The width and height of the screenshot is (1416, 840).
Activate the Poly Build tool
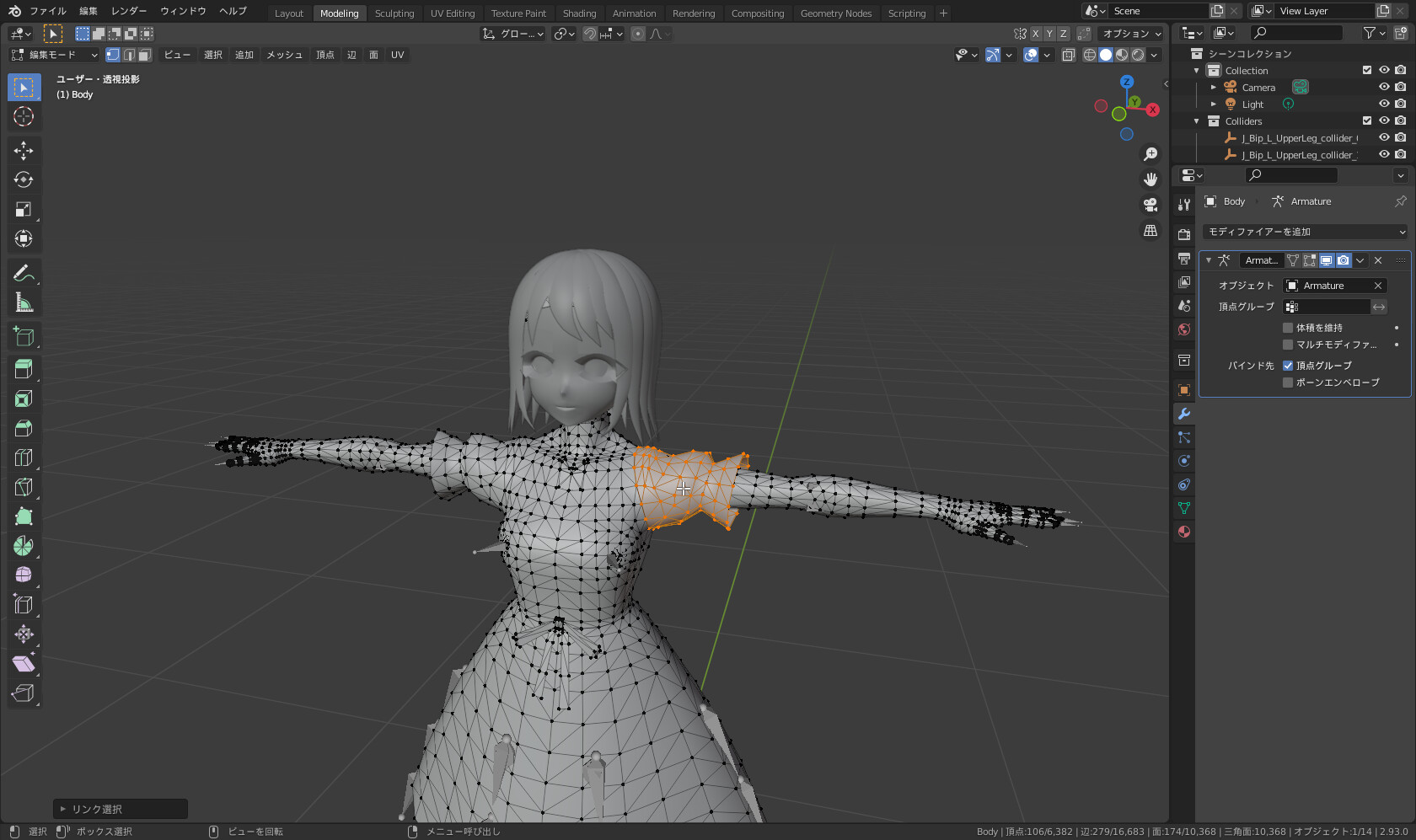[x=24, y=516]
